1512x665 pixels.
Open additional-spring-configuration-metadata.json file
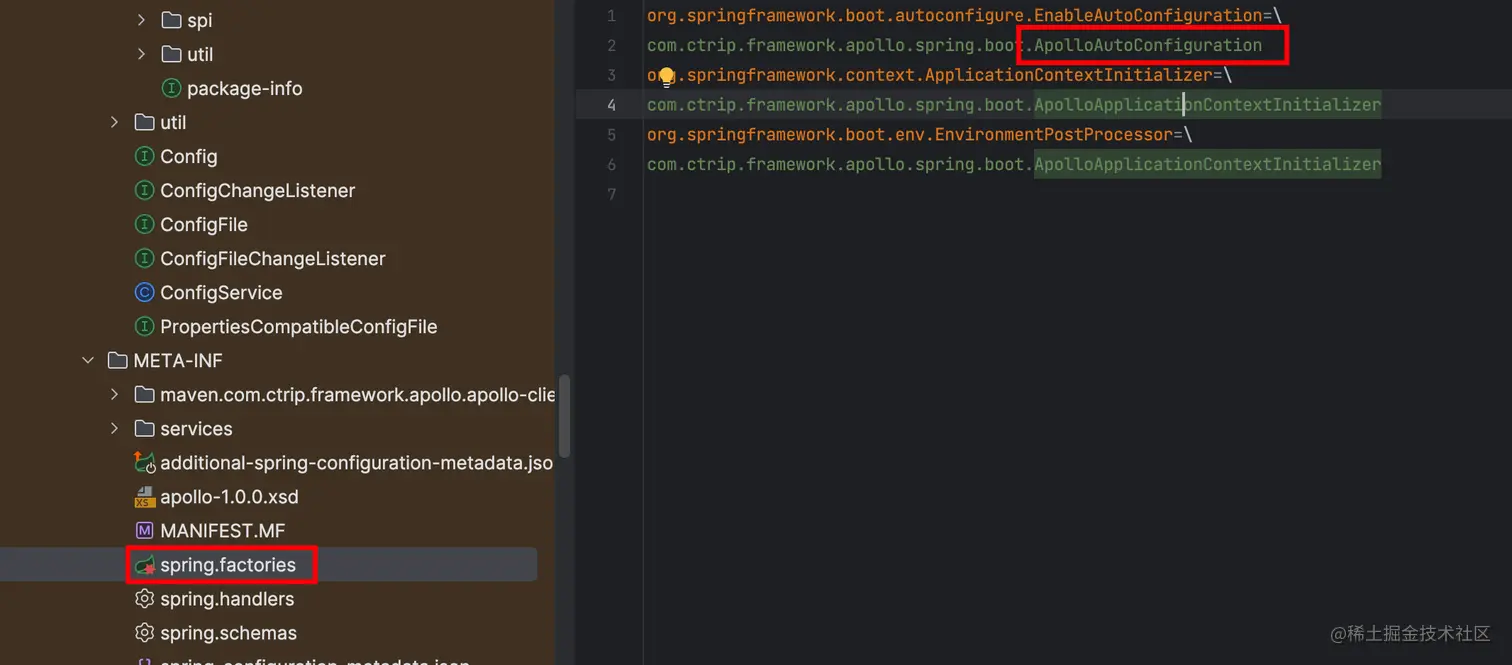[x=356, y=463]
